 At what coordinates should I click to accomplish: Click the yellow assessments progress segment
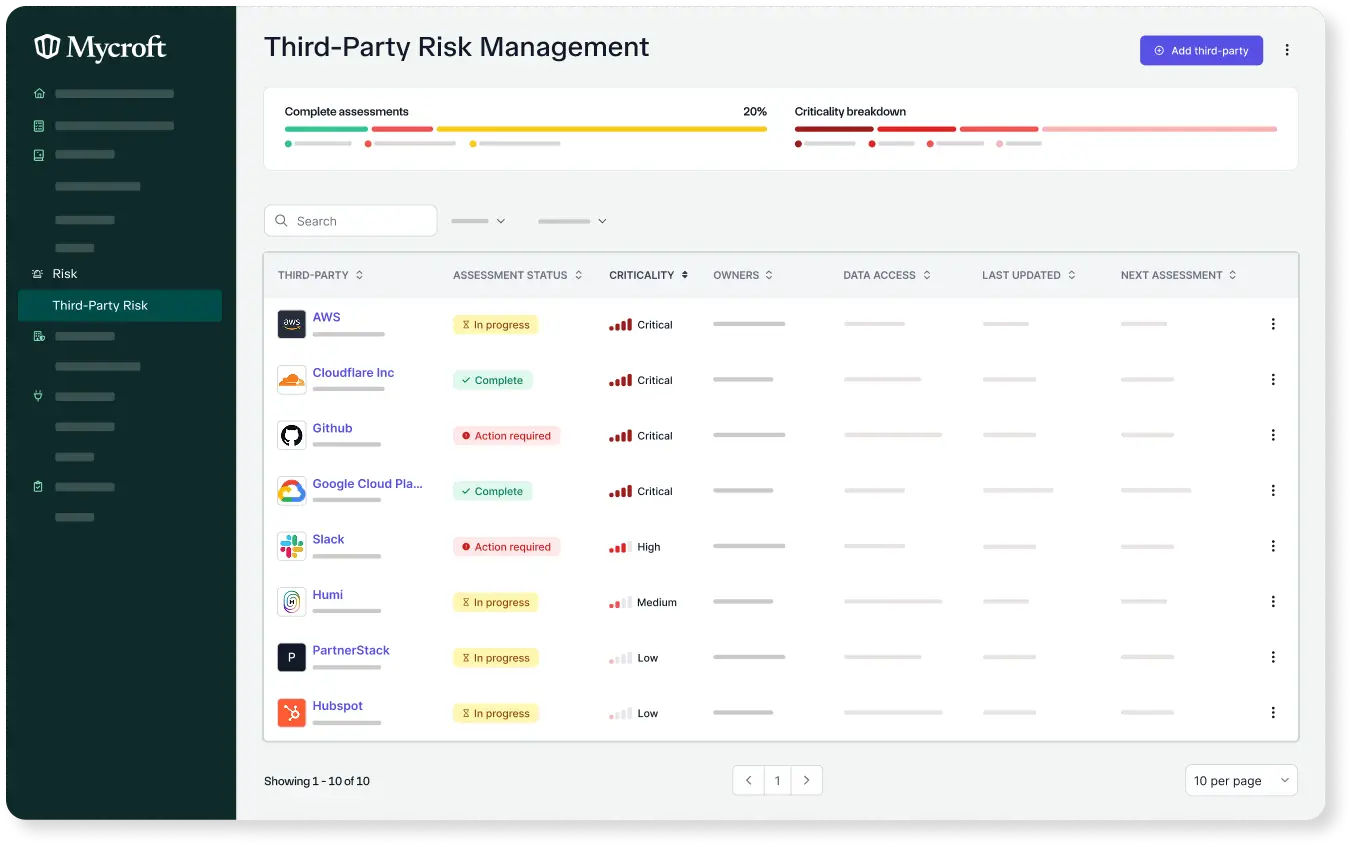pyautogui.click(x=602, y=129)
